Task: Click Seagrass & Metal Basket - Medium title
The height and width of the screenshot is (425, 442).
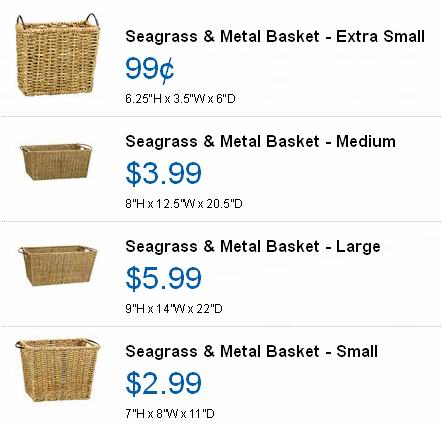Action: (x=261, y=141)
